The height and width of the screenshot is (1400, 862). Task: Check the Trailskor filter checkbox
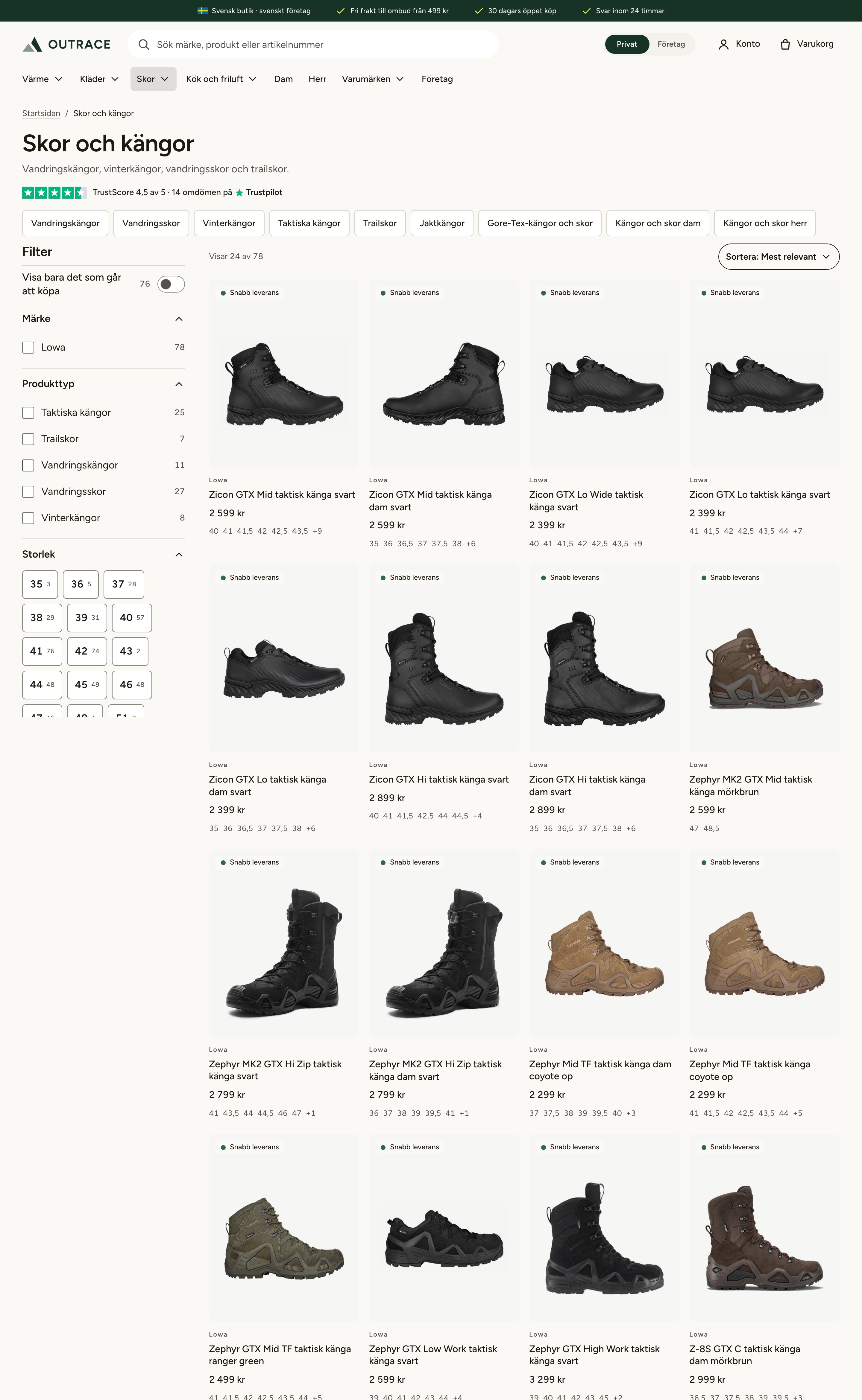28,439
